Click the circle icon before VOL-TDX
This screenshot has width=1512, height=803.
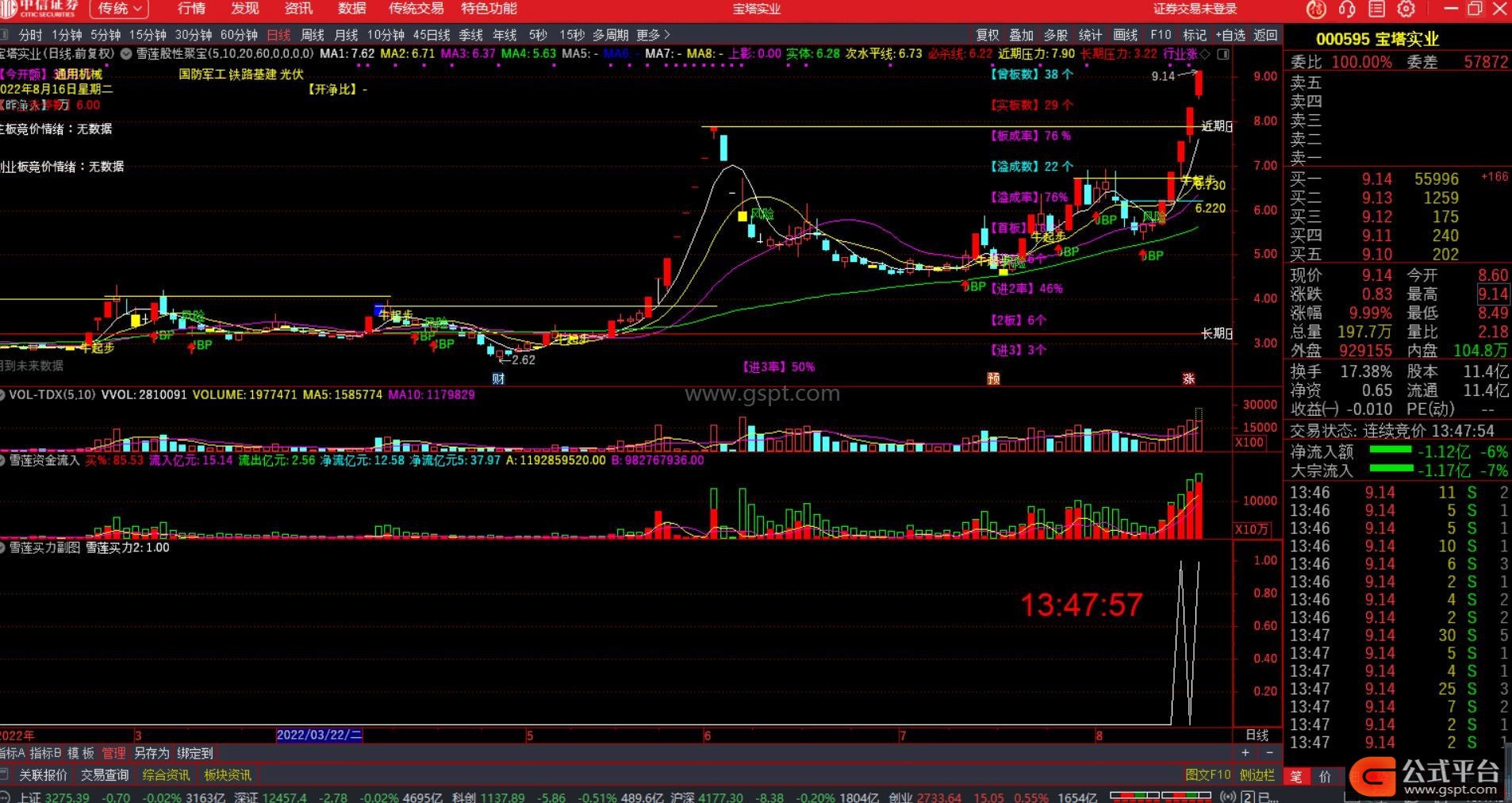tap(2, 394)
